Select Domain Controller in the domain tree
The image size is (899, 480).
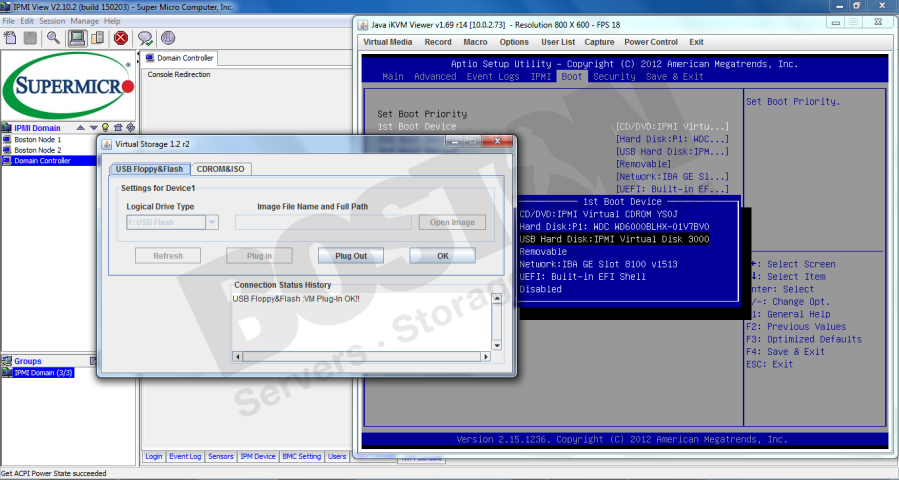point(49,161)
